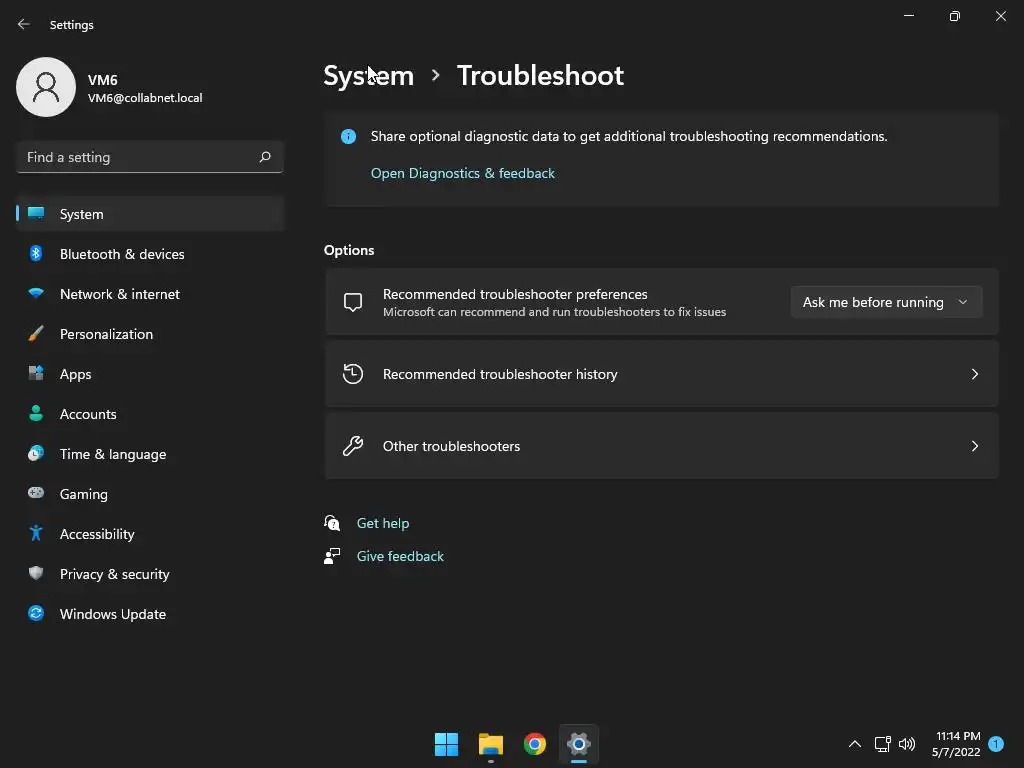
Task: Click the VM6@collabnet.local account email
Action: [x=145, y=98]
